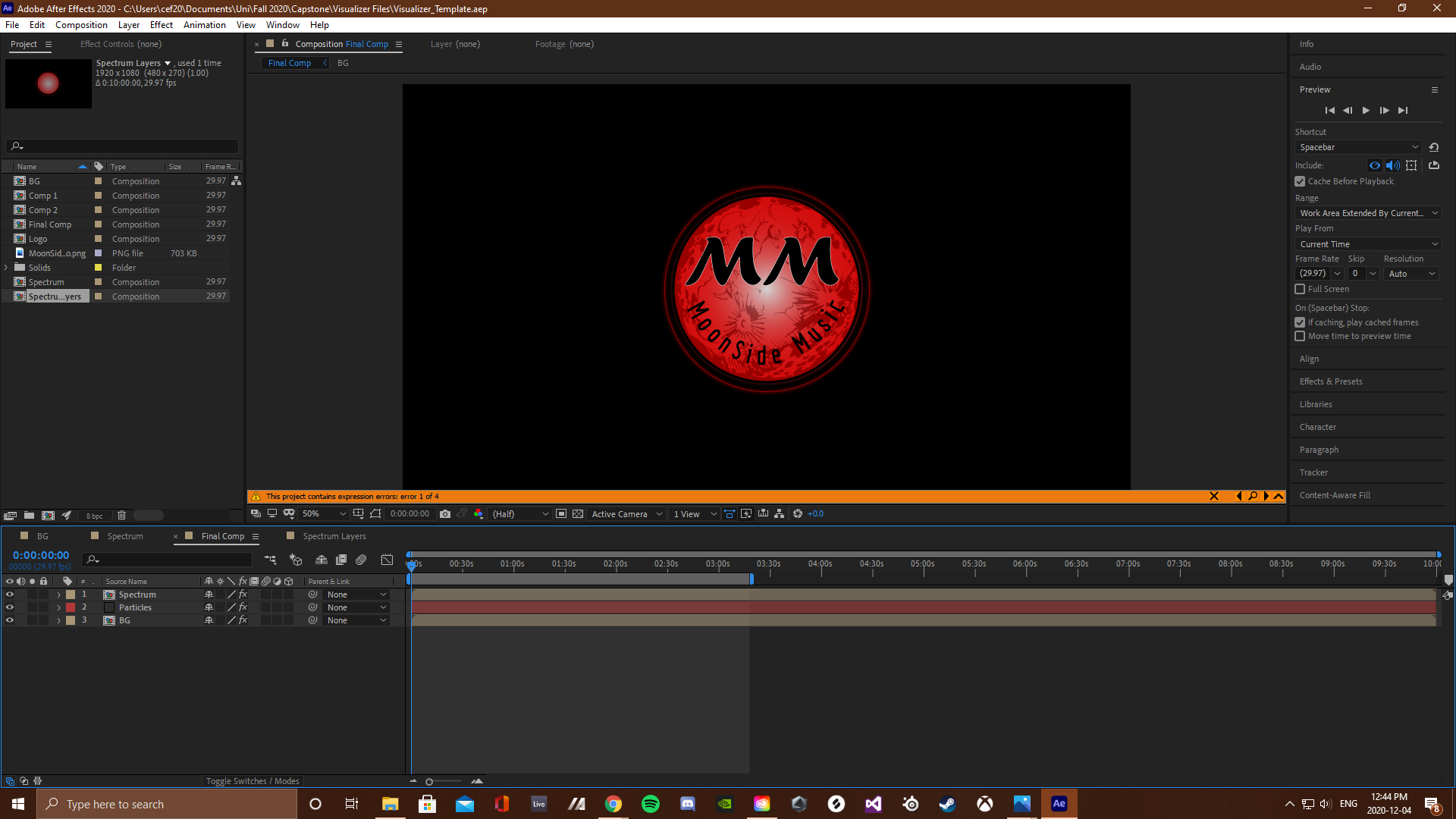This screenshot has height=819, width=1456.
Task: Switch to the Spectrum Layers timeline tab
Action: click(x=334, y=536)
